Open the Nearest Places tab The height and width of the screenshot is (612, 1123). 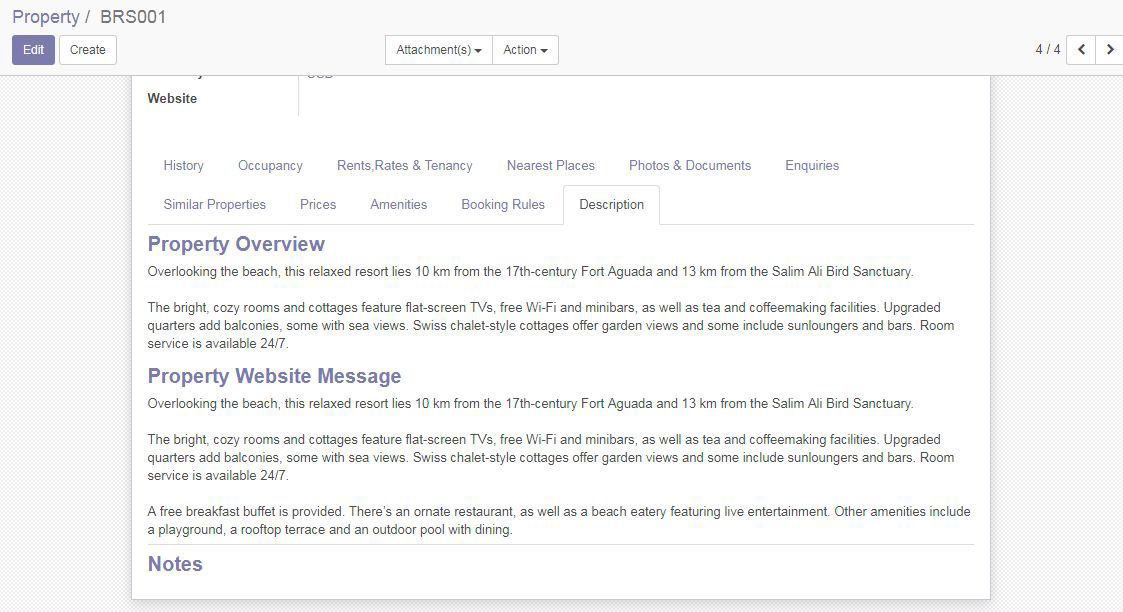pyautogui.click(x=551, y=165)
